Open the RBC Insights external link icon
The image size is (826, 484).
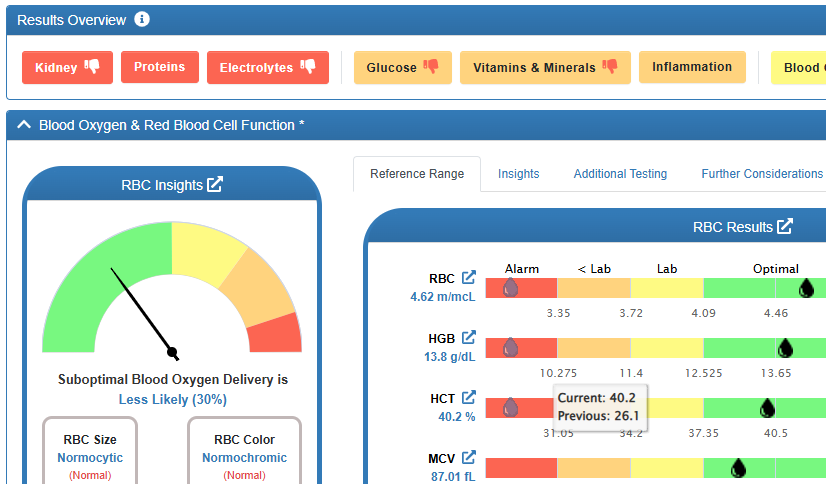[x=215, y=184]
